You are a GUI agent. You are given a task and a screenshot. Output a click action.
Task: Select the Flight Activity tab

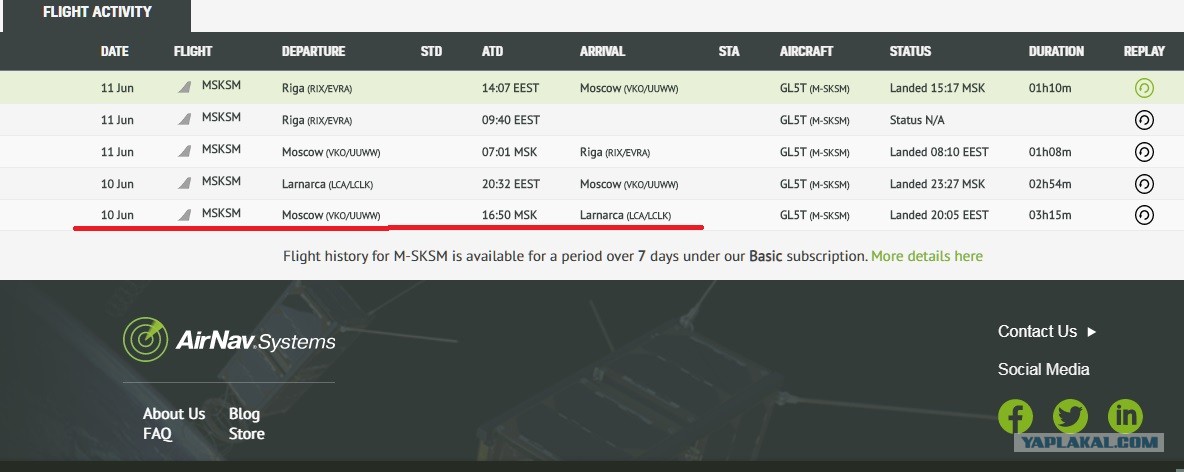pos(97,13)
